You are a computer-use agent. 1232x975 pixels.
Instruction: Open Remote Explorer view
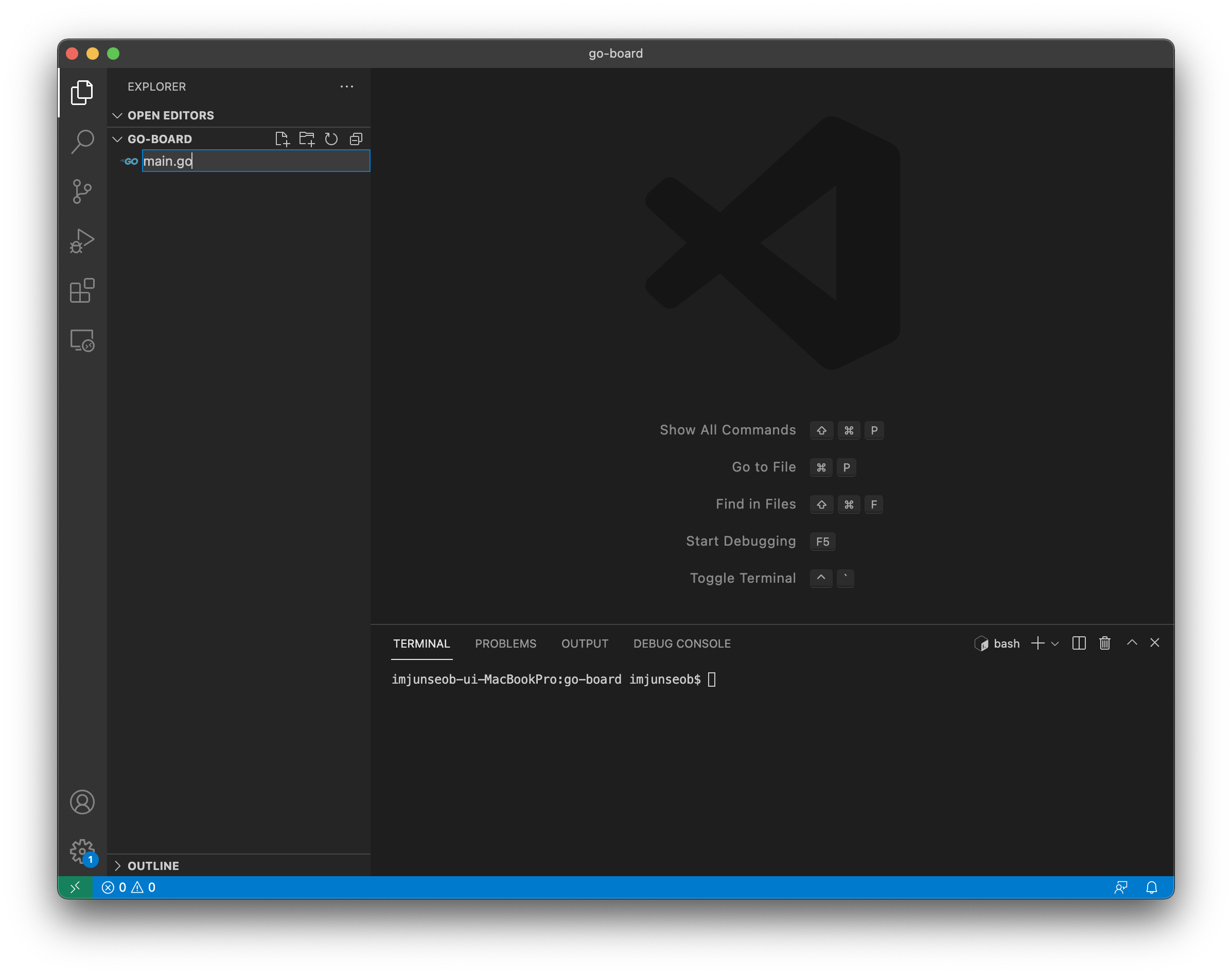tap(82, 340)
